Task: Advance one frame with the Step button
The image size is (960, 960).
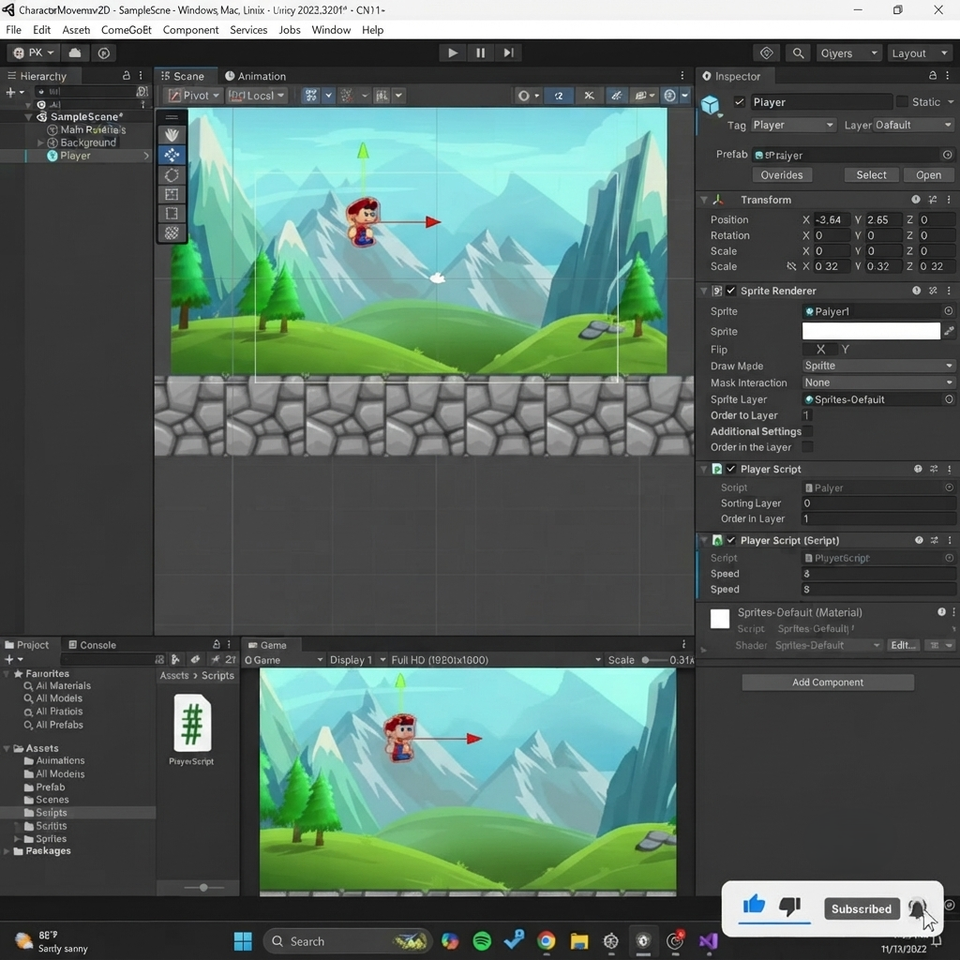Action: click(x=509, y=53)
